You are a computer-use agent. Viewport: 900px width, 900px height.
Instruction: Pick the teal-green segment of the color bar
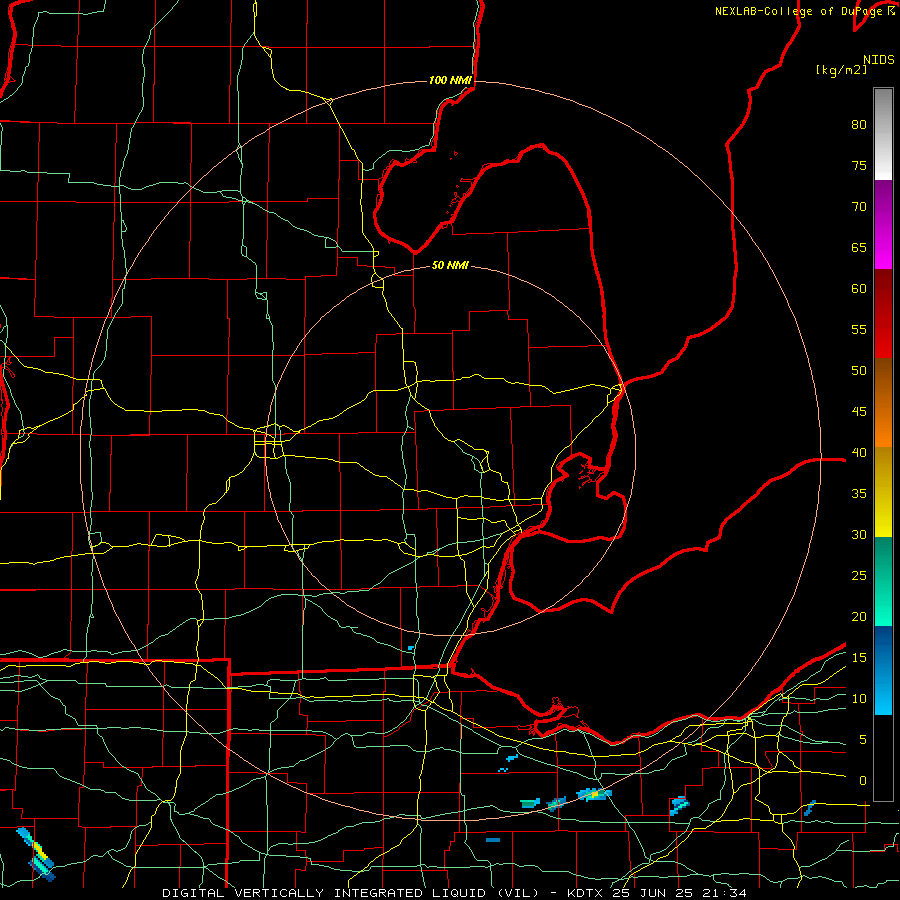click(883, 581)
